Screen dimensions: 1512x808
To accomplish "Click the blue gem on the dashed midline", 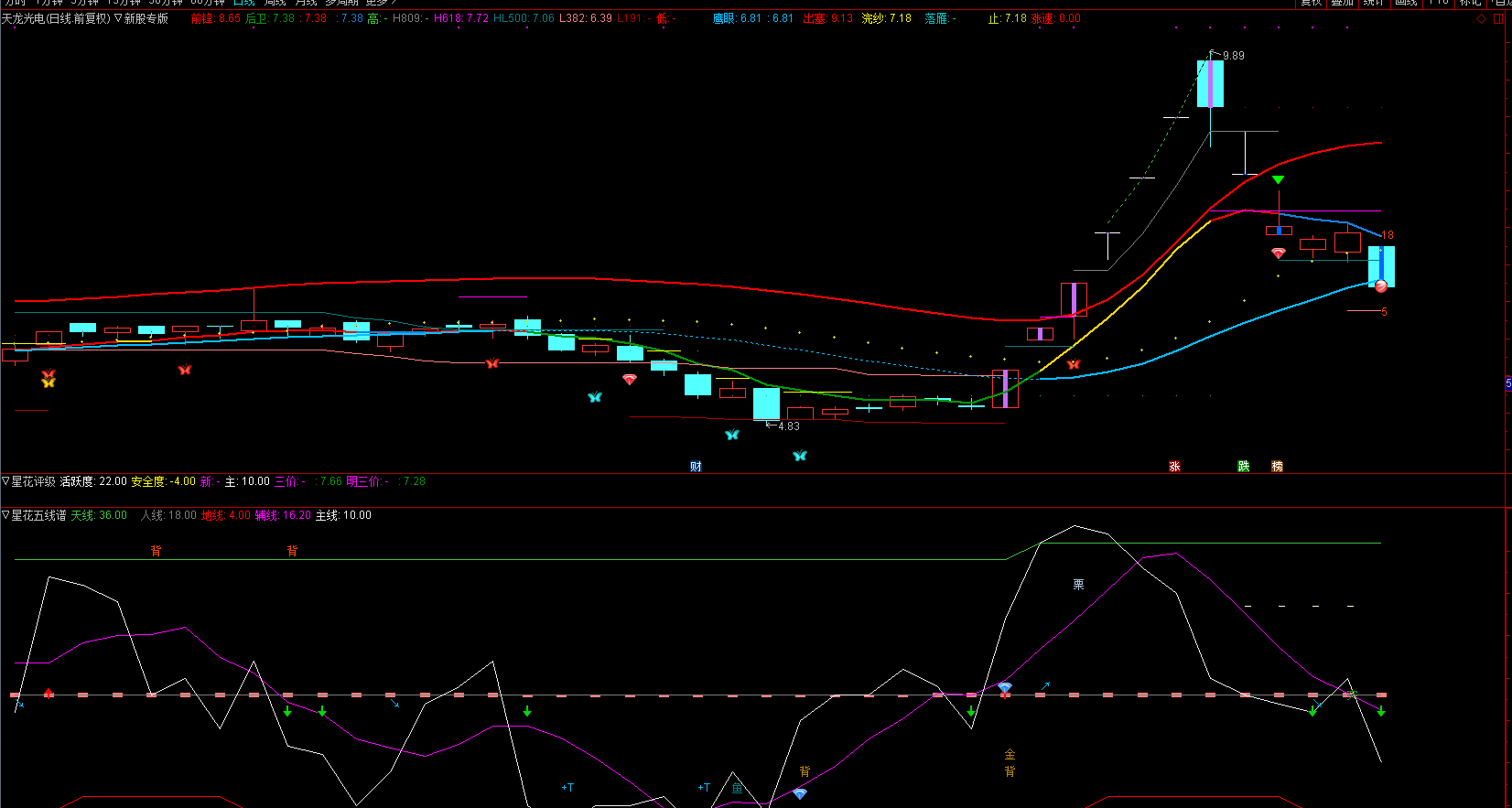I will point(1005,687).
